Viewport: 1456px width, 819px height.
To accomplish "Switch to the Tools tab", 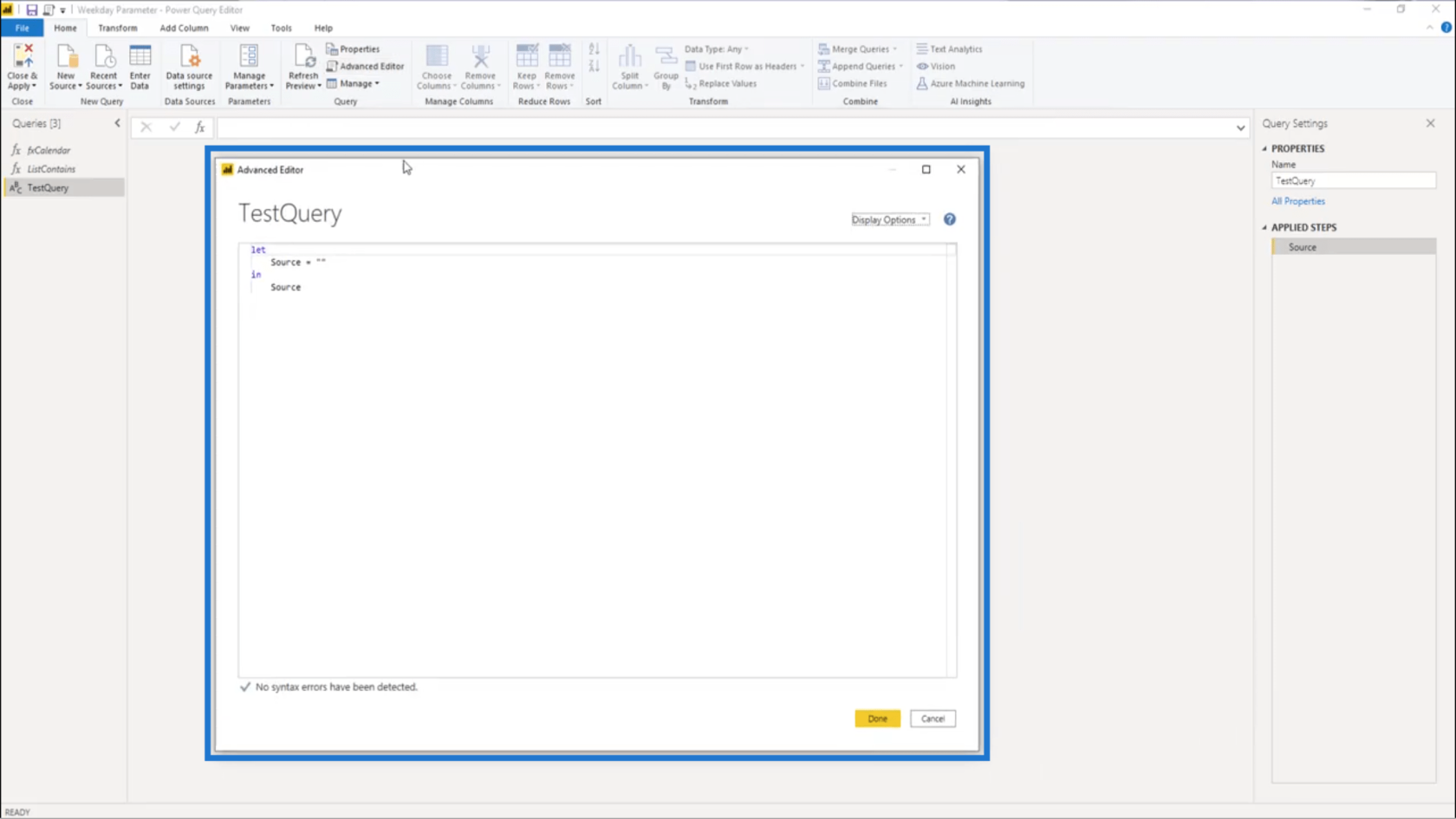I will coord(281,28).
